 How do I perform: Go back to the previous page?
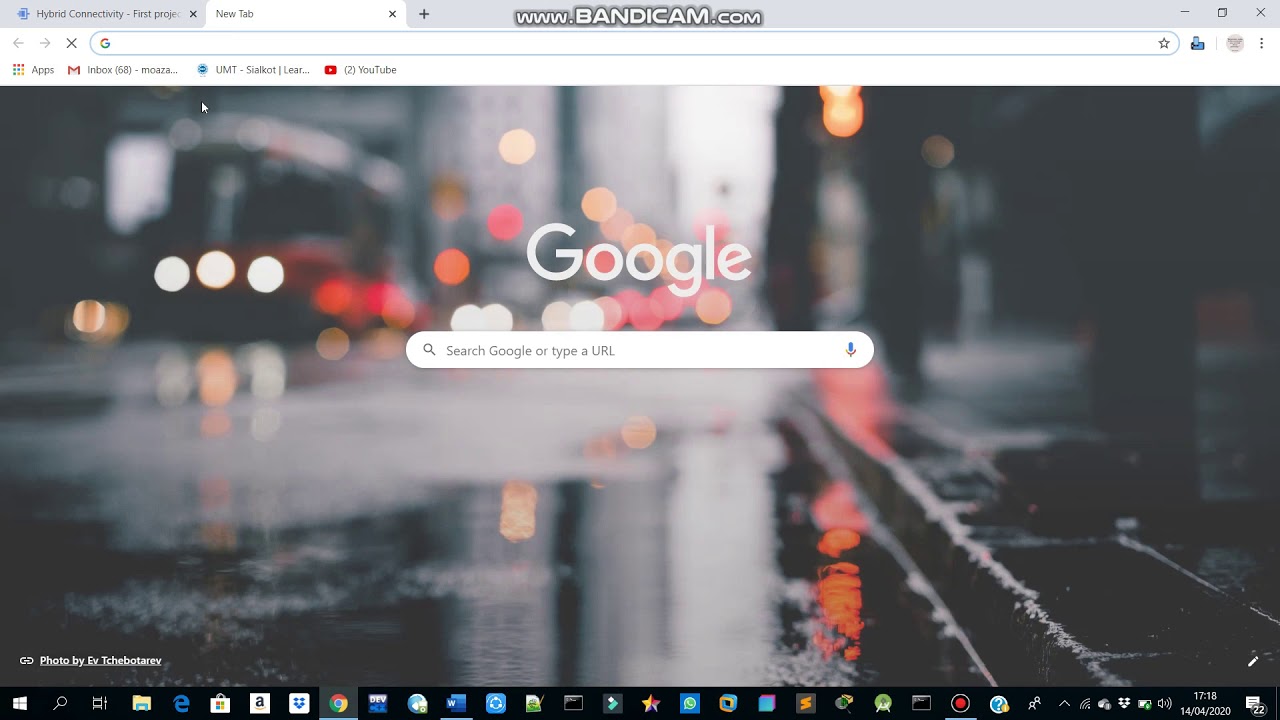(18, 43)
